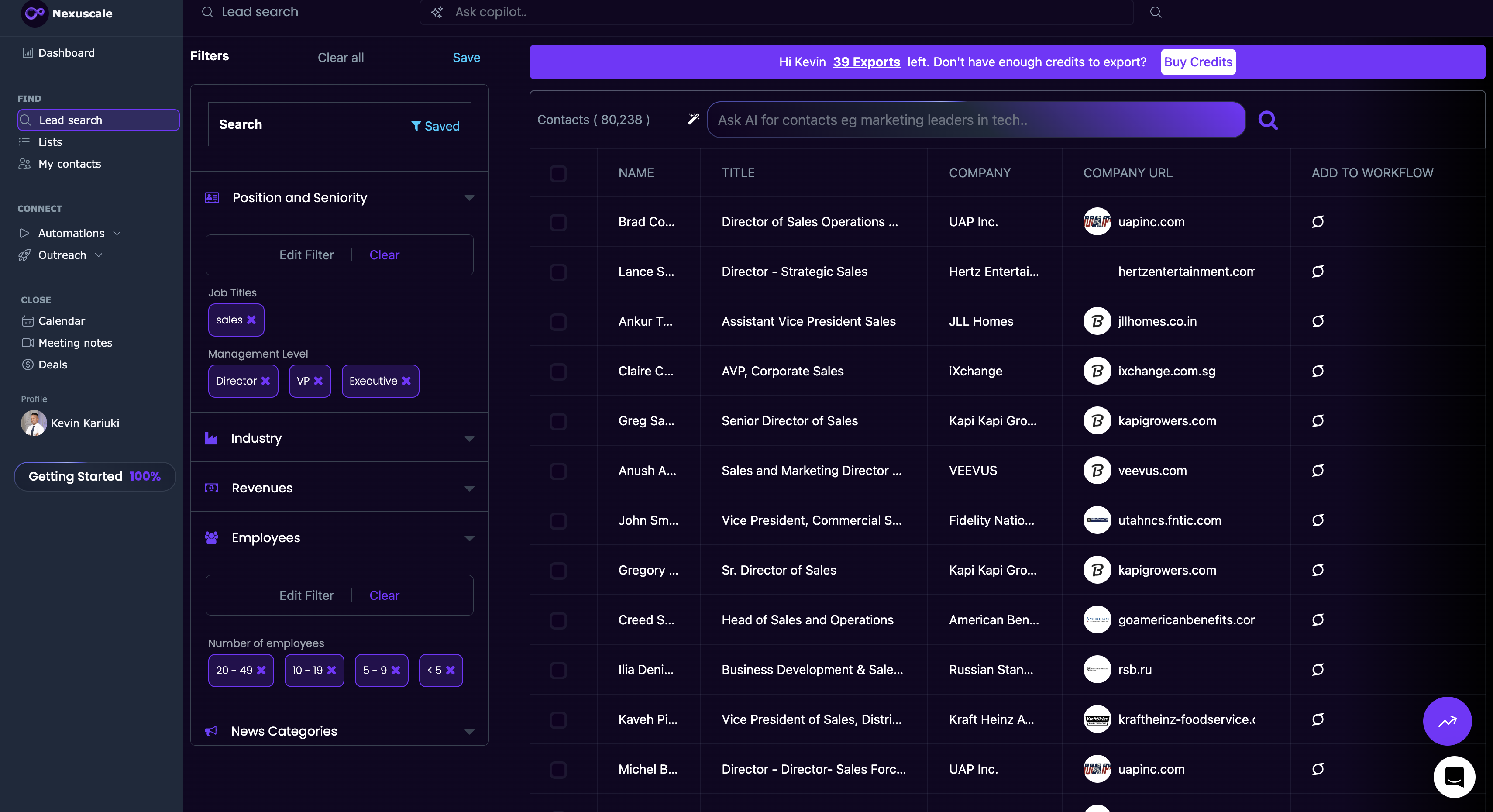Add Claire C... to workflow icon

pos(1318,371)
